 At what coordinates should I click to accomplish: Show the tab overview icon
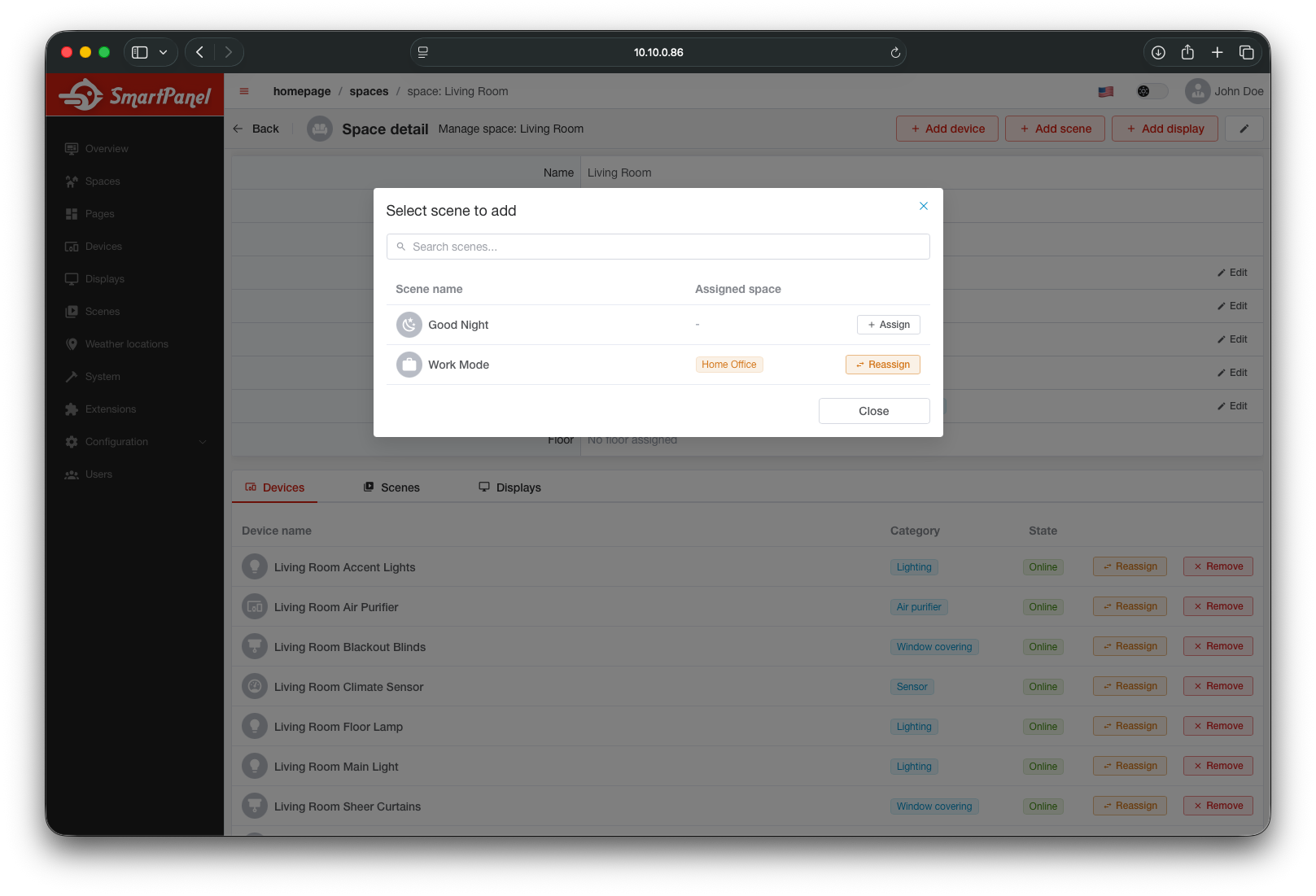click(1246, 53)
